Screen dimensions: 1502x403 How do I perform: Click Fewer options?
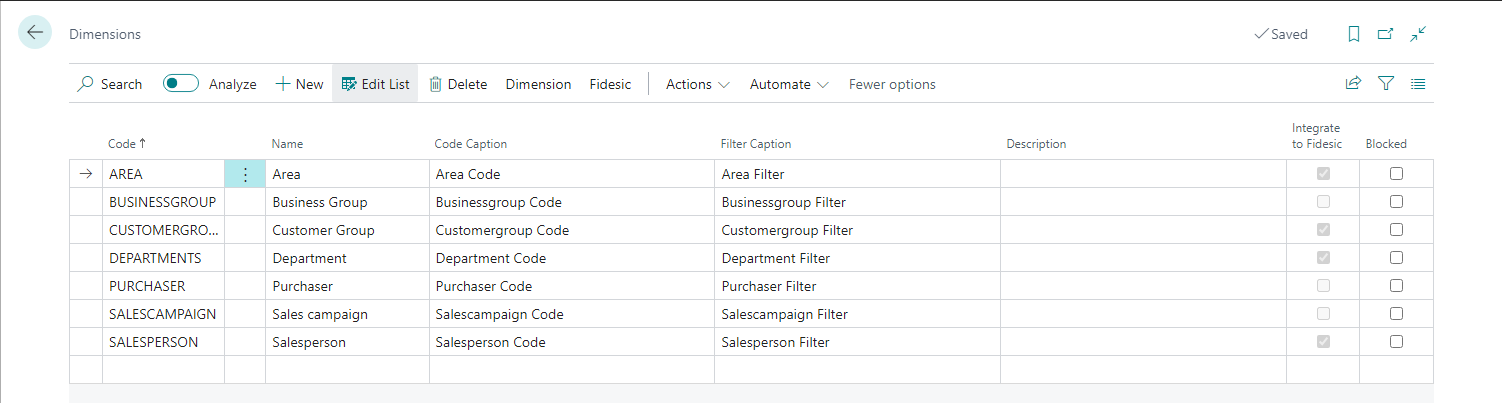coord(892,84)
